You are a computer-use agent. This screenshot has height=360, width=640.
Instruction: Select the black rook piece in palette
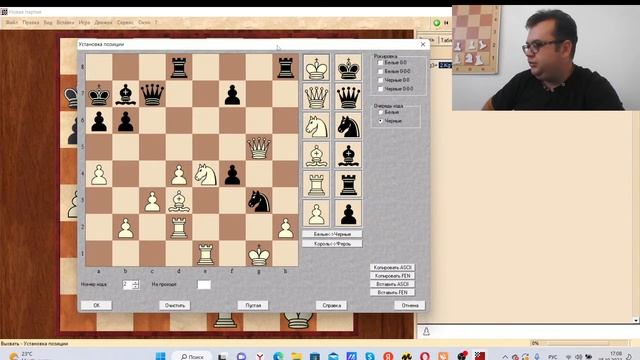pos(348,185)
